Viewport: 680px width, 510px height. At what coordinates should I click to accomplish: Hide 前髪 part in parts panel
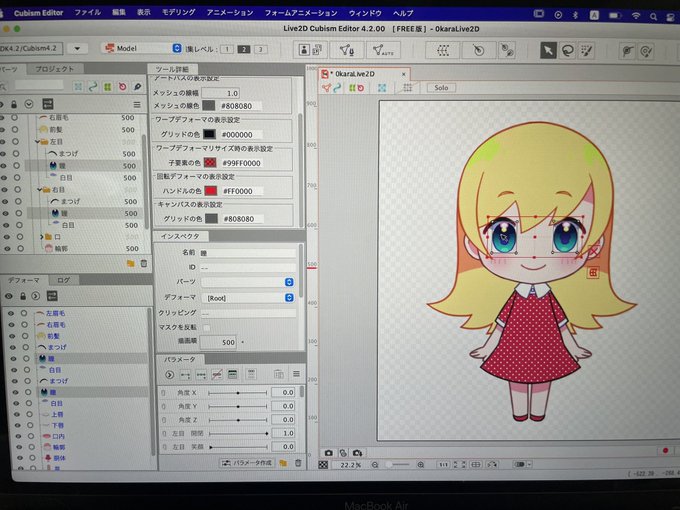click(3, 129)
